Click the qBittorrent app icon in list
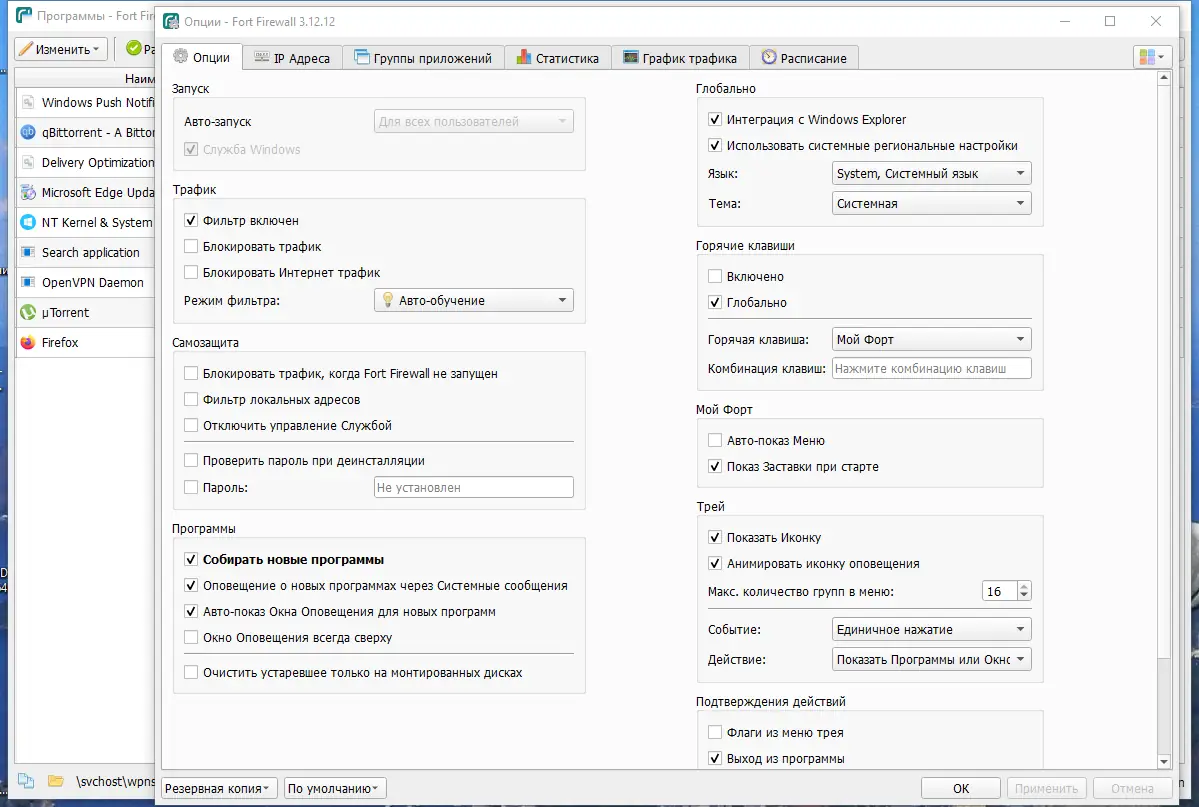 28,132
